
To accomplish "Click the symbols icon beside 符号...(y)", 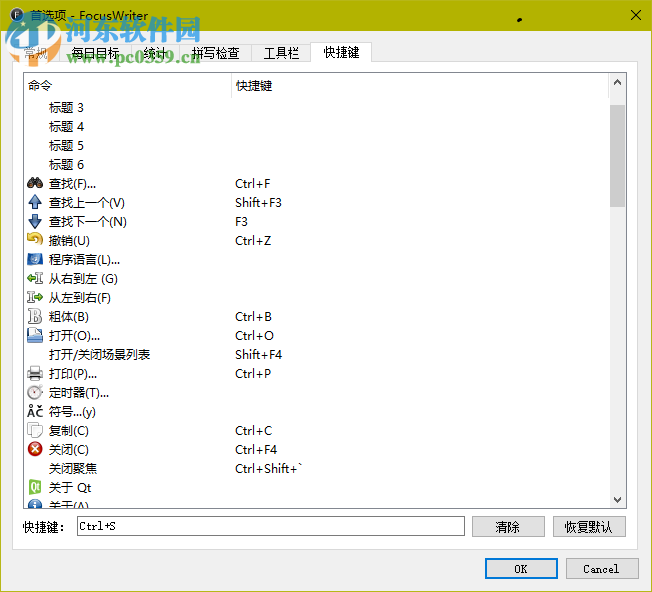I will coord(35,411).
